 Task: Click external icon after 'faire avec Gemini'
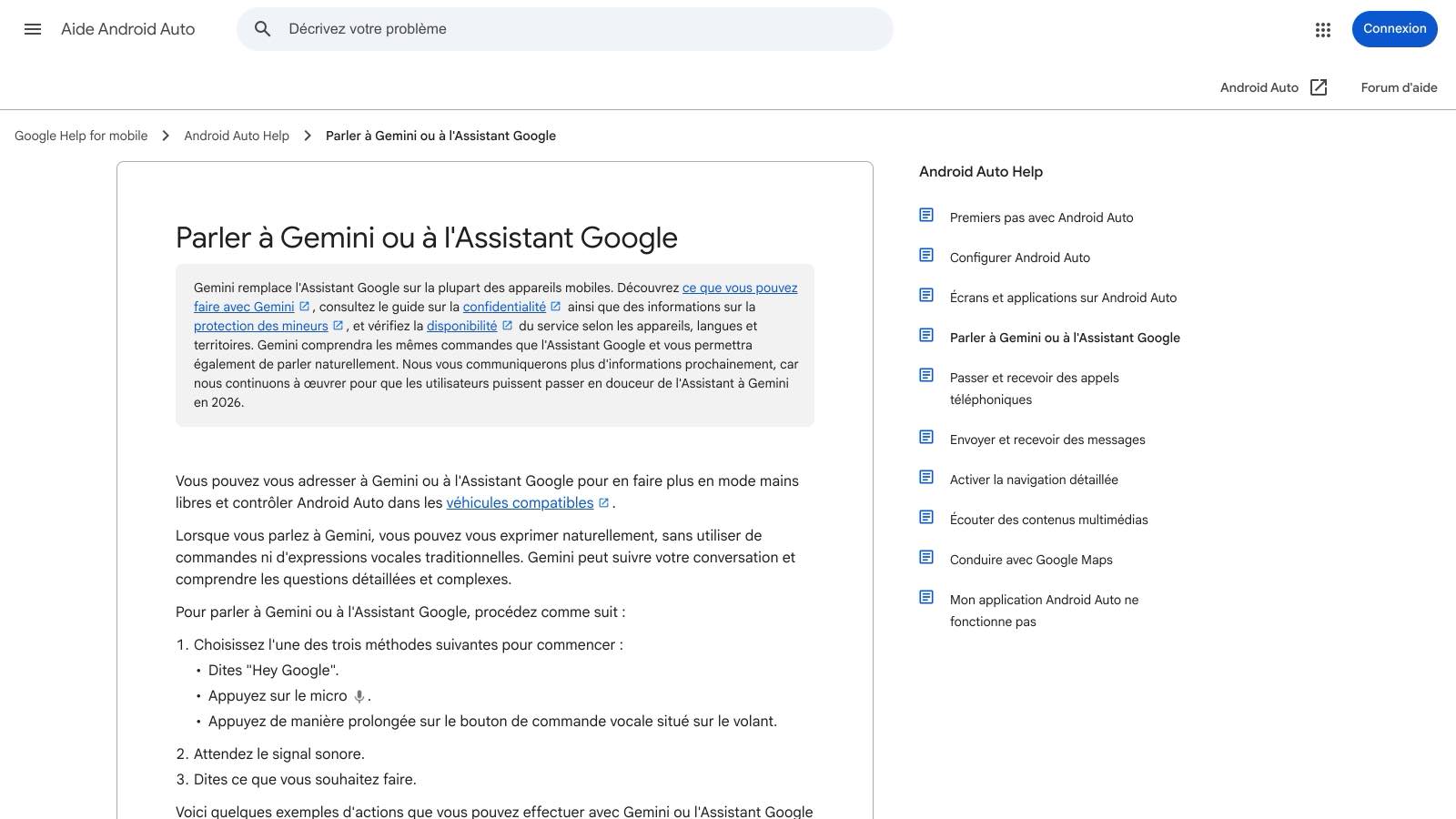(x=305, y=307)
